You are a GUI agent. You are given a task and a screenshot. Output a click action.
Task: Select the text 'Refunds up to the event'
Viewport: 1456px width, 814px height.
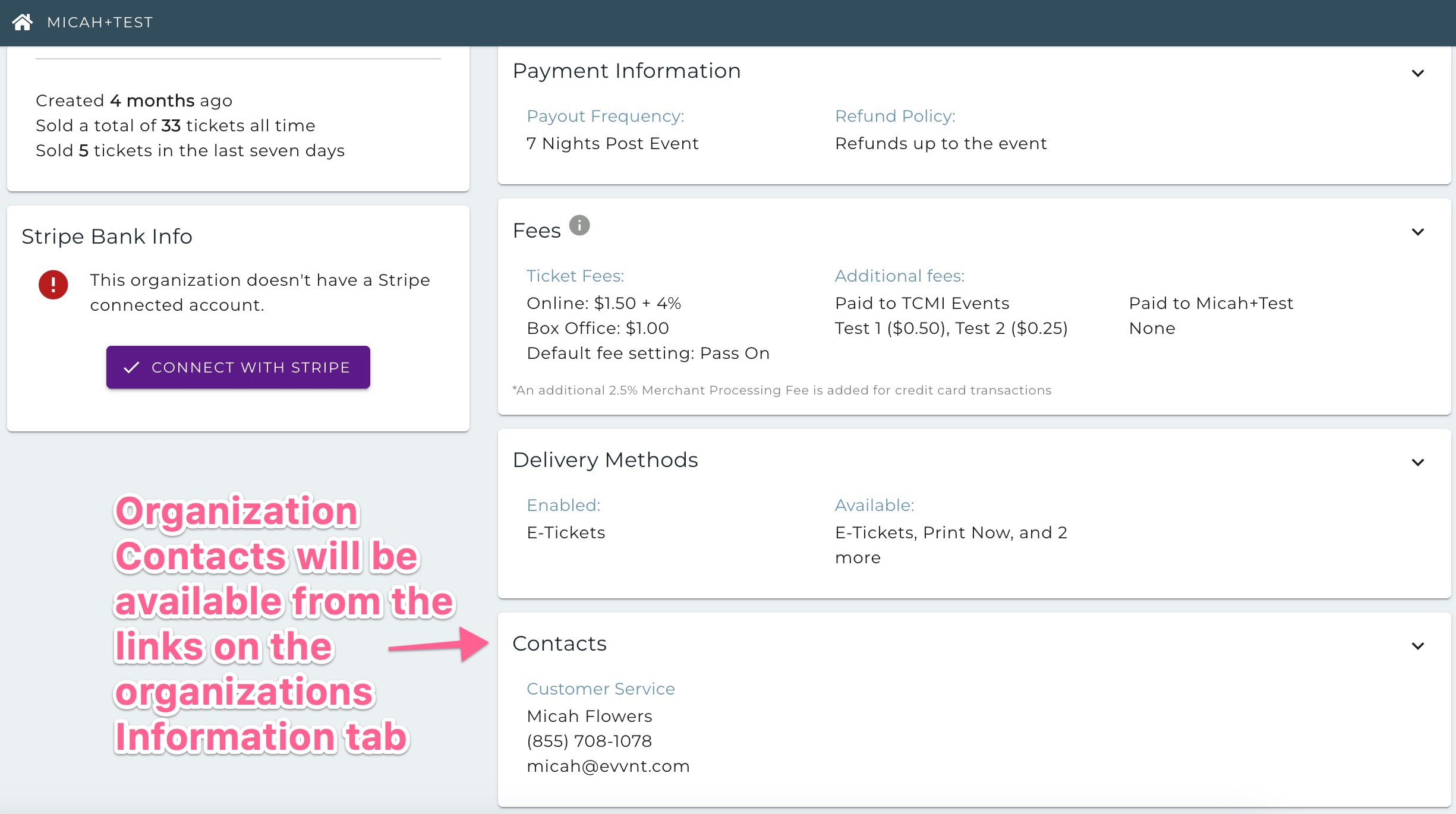tap(941, 143)
